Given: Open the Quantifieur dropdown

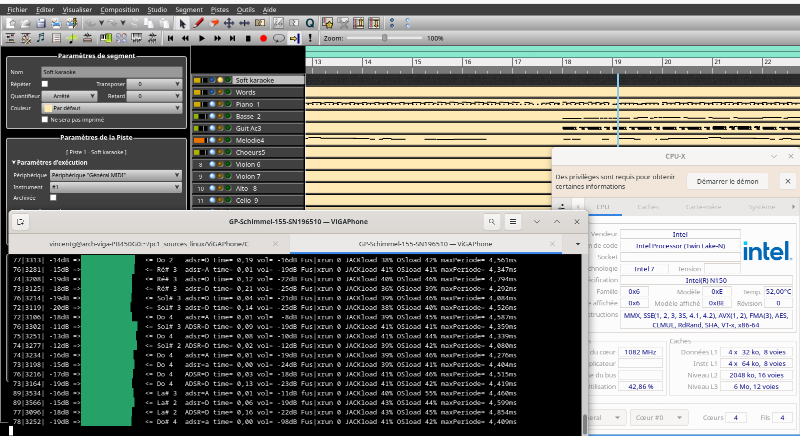Looking at the screenshot, I should pyautogui.click(x=67, y=96).
